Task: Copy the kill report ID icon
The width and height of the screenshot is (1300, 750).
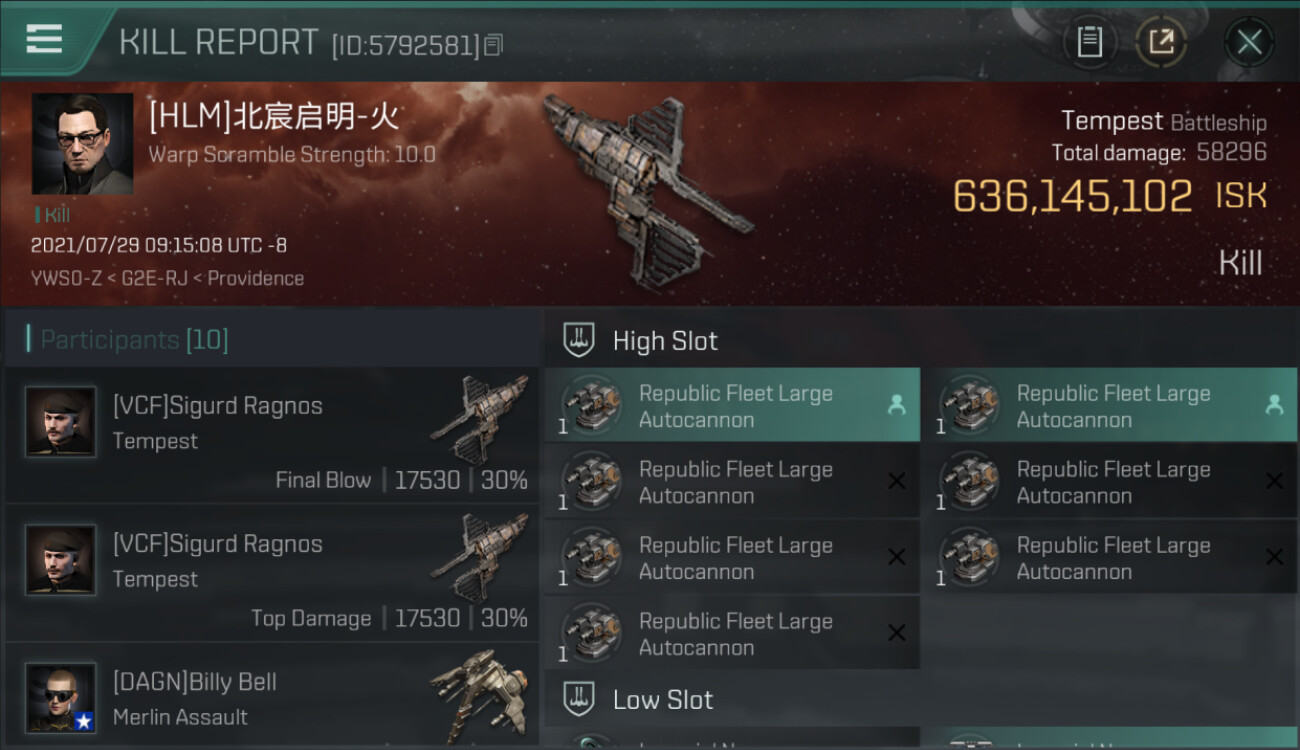Action: point(494,45)
